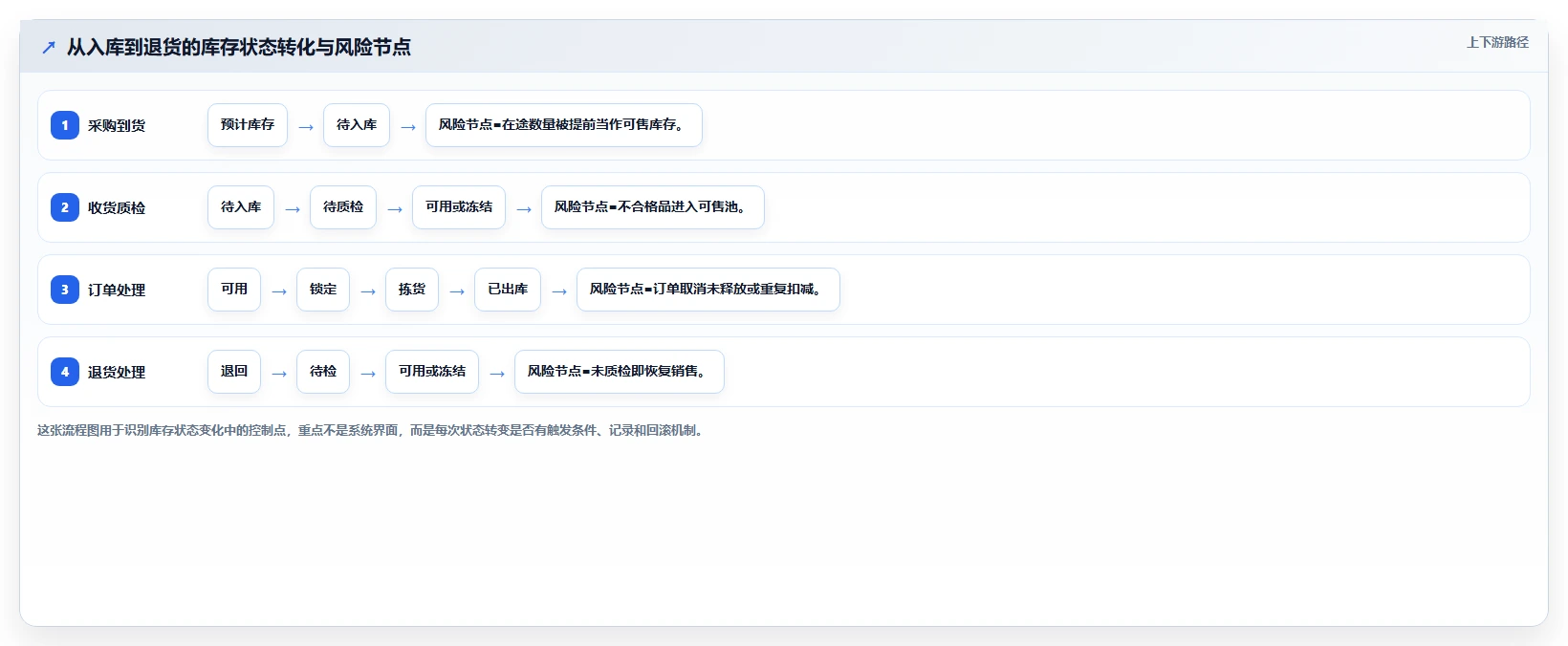Click the 收货质检 row label
The image size is (1568, 646).
point(117,207)
